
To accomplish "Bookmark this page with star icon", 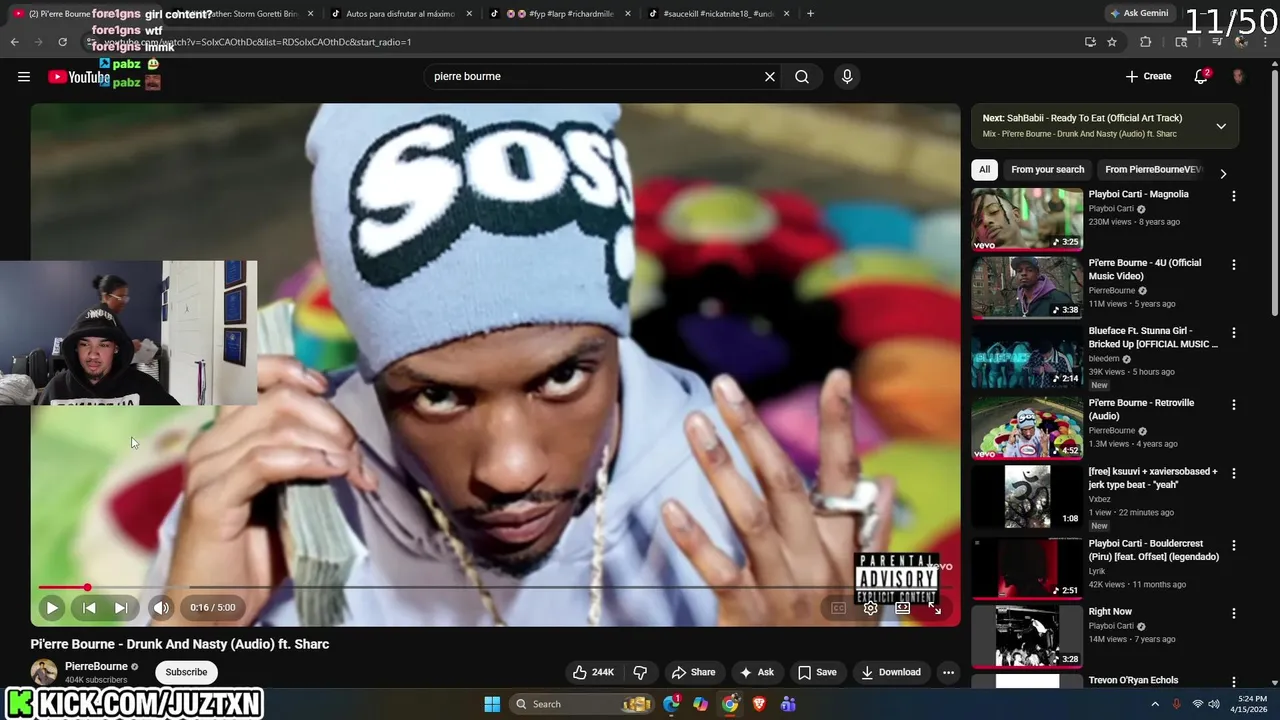I will click(x=1112, y=42).
